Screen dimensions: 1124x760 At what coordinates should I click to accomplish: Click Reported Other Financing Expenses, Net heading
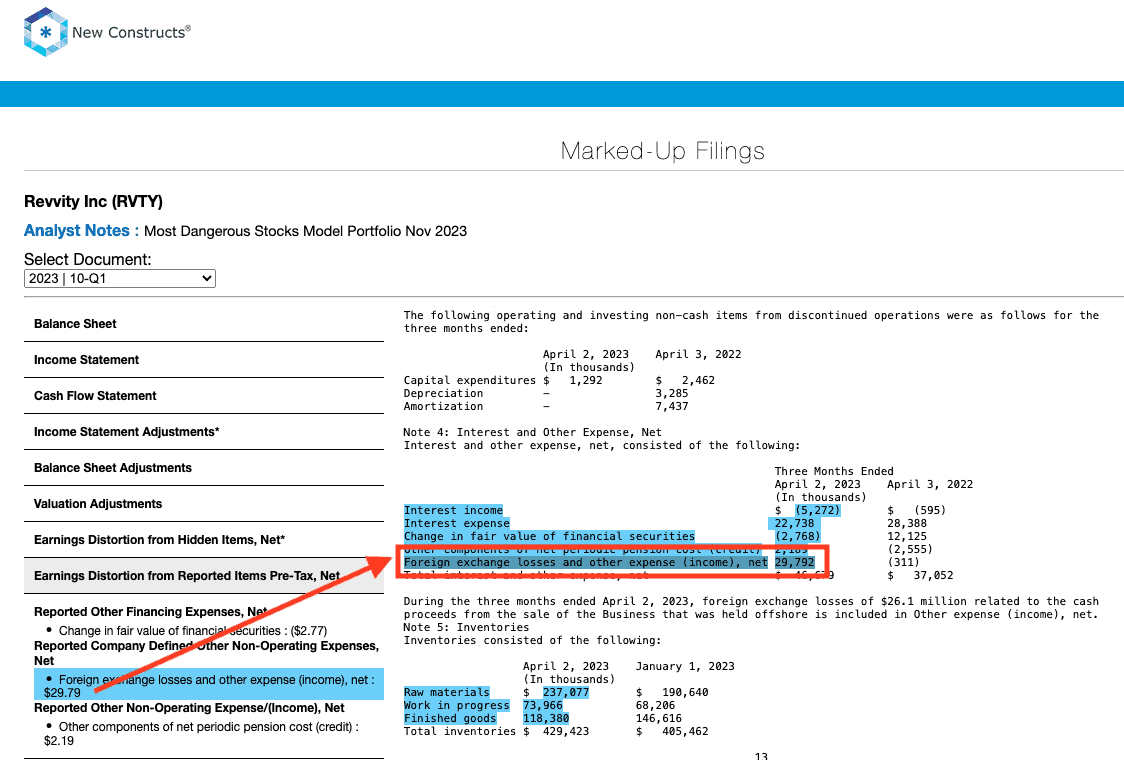pyautogui.click(x=151, y=612)
